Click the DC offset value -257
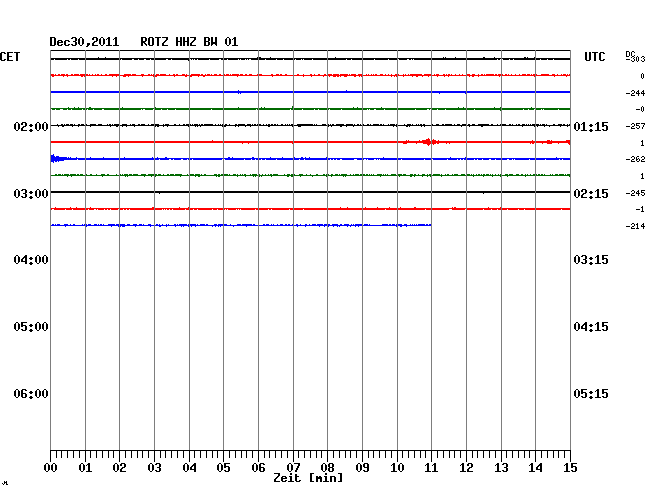This screenshot has width=650, height=494. click(635, 126)
